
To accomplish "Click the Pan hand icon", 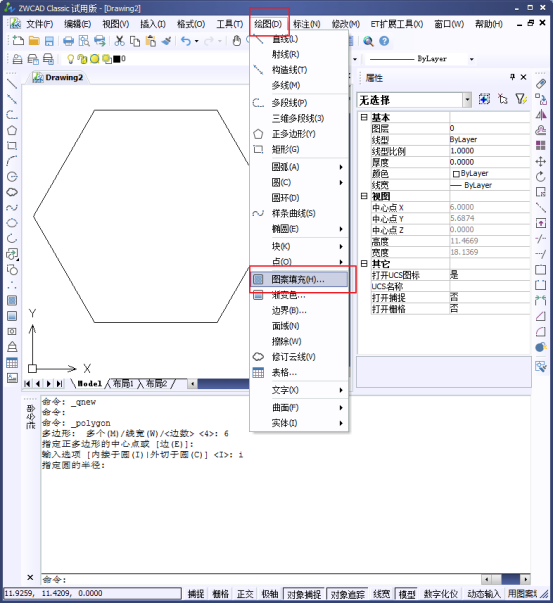I will (x=237, y=41).
